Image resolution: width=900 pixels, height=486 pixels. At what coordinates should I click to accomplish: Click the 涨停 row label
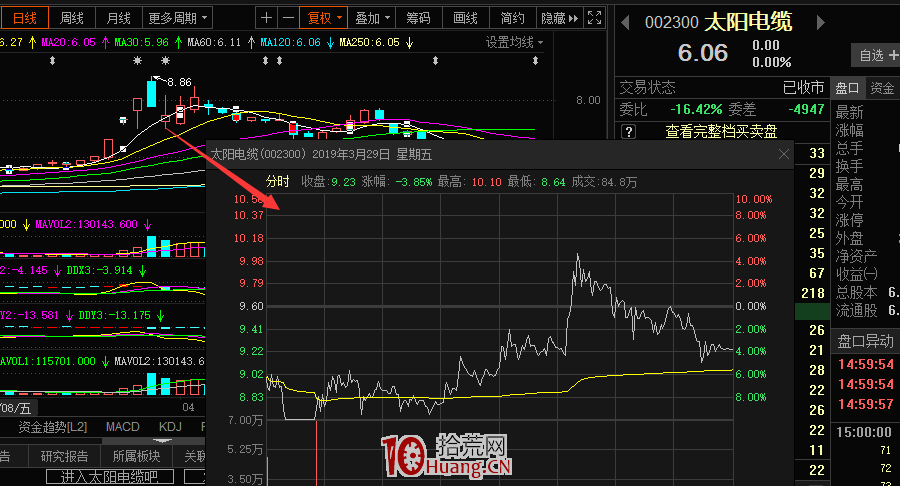coord(849,220)
